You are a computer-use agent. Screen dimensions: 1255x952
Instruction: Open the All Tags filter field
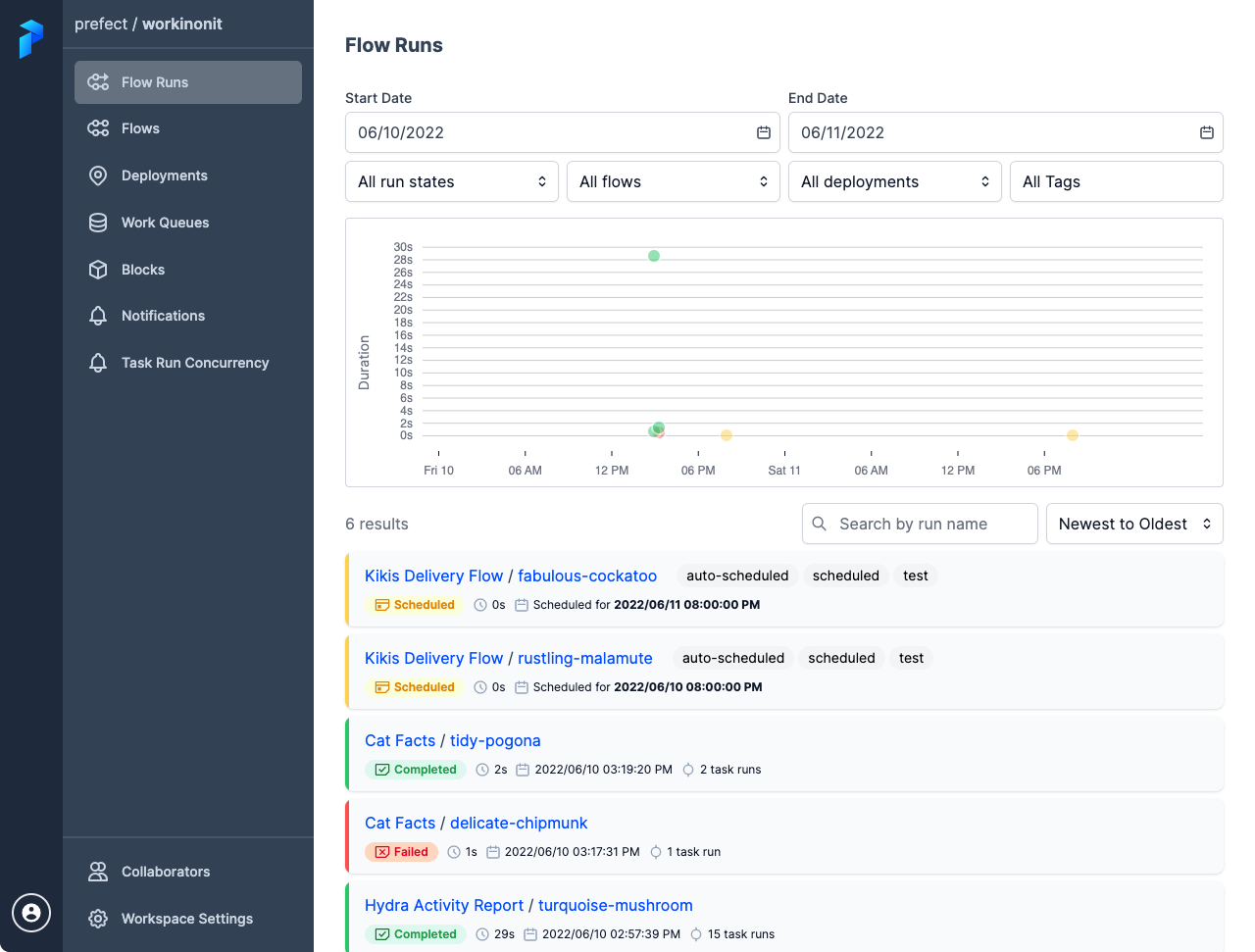[x=1117, y=181]
